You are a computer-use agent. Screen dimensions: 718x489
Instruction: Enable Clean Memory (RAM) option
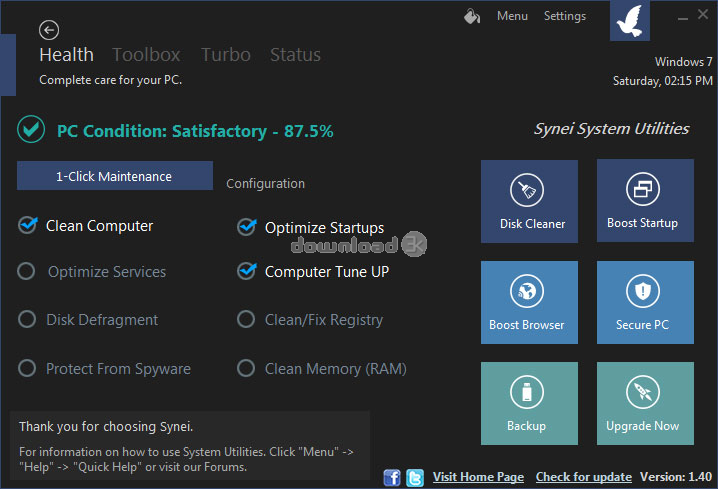coord(246,368)
